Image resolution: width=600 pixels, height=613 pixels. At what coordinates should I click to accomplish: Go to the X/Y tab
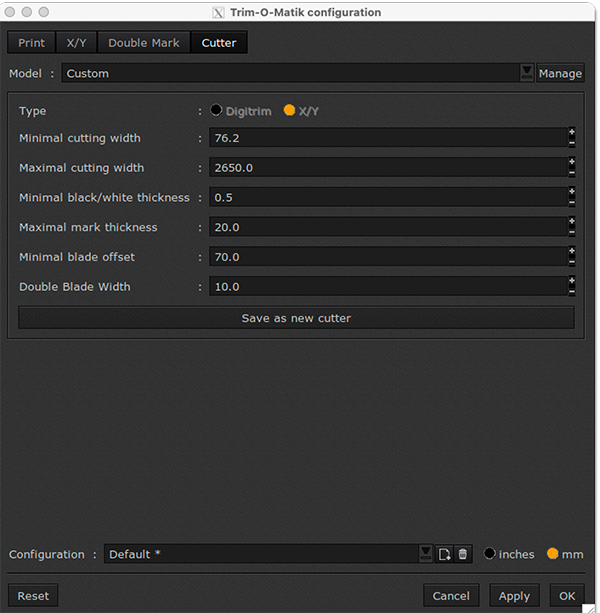(76, 43)
